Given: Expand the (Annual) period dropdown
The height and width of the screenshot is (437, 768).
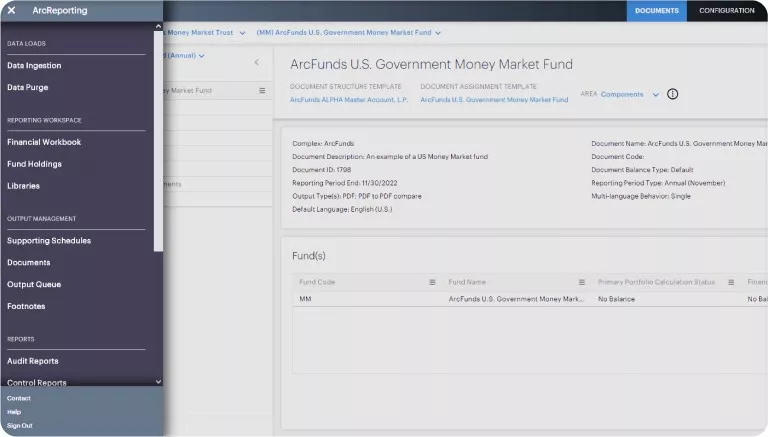Looking at the screenshot, I should point(202,55).
